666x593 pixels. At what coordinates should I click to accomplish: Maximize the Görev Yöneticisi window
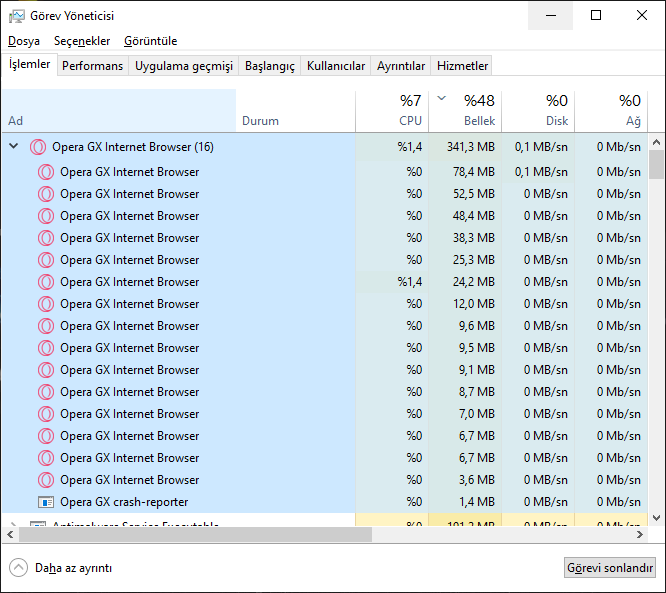click(596, 16)
